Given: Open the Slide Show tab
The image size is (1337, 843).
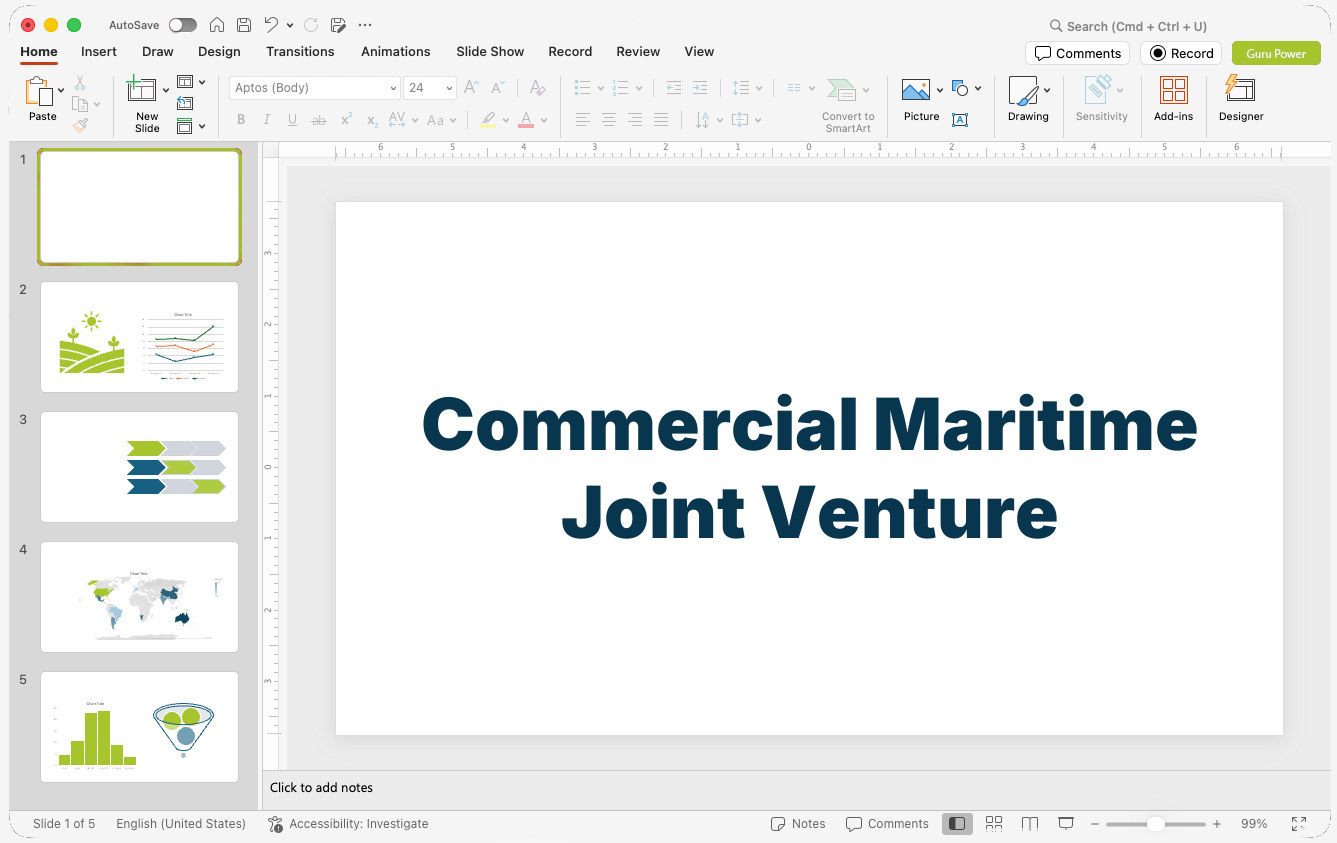Looking at the screenshot, I should click(x=490, y=51).
